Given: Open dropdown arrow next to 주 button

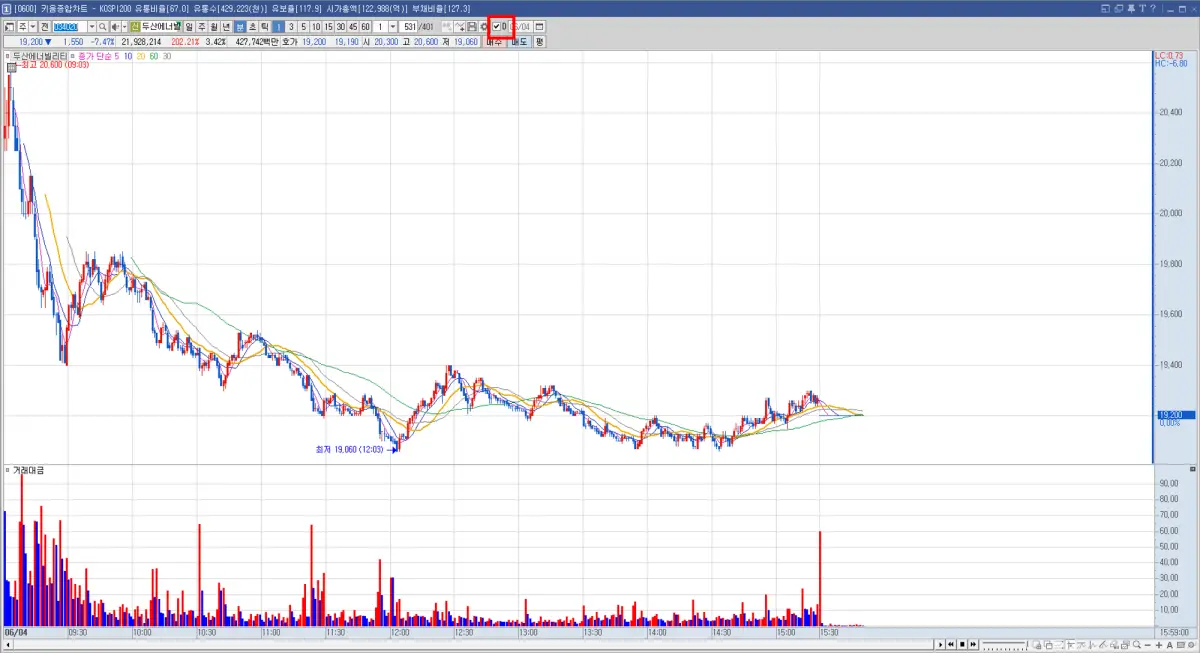Looking at the screenshot, I should click(33, 26).
